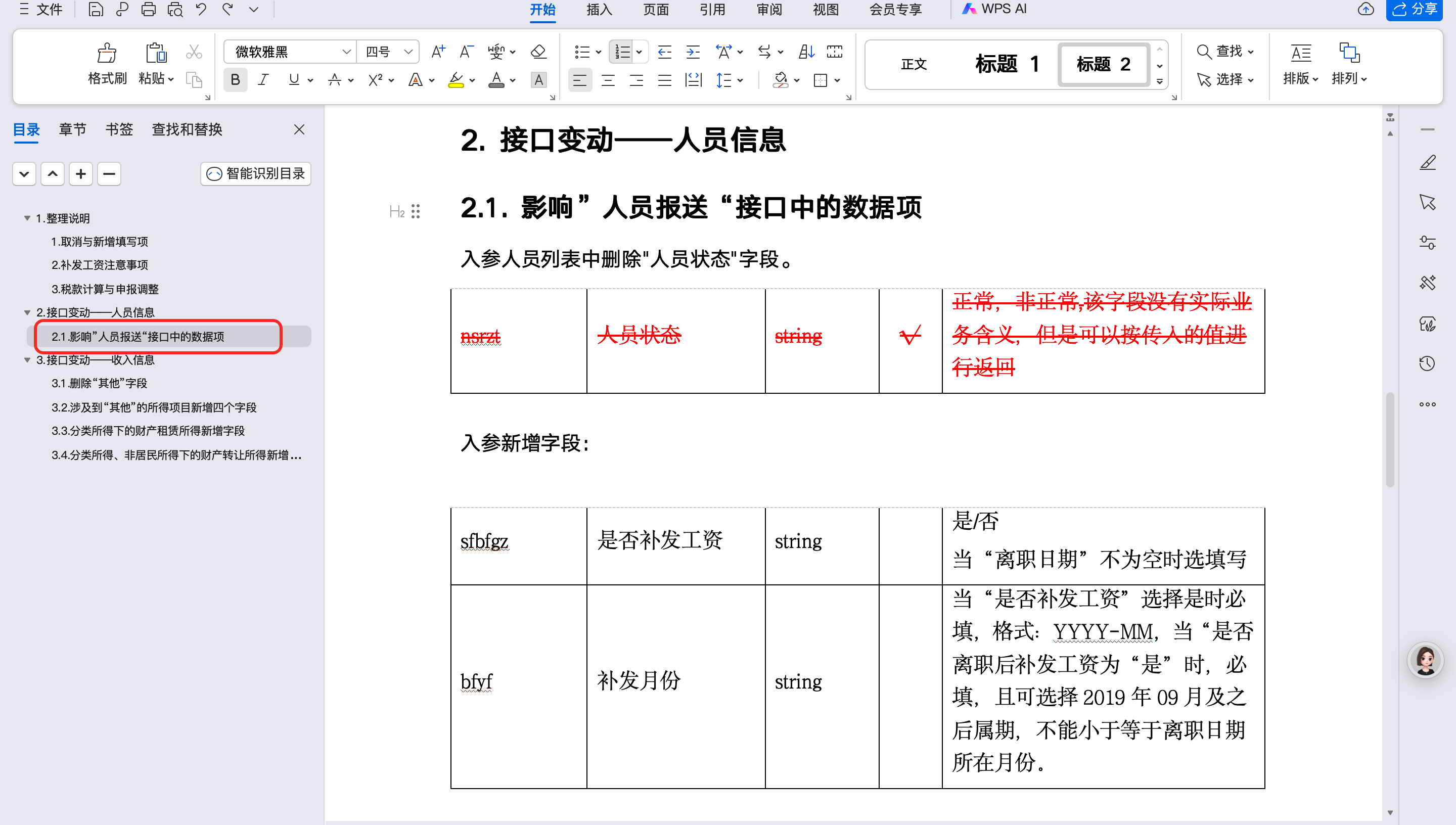Toggle Bold formatting button
This screenshot has height=825, width=1456.
point(235,80)
